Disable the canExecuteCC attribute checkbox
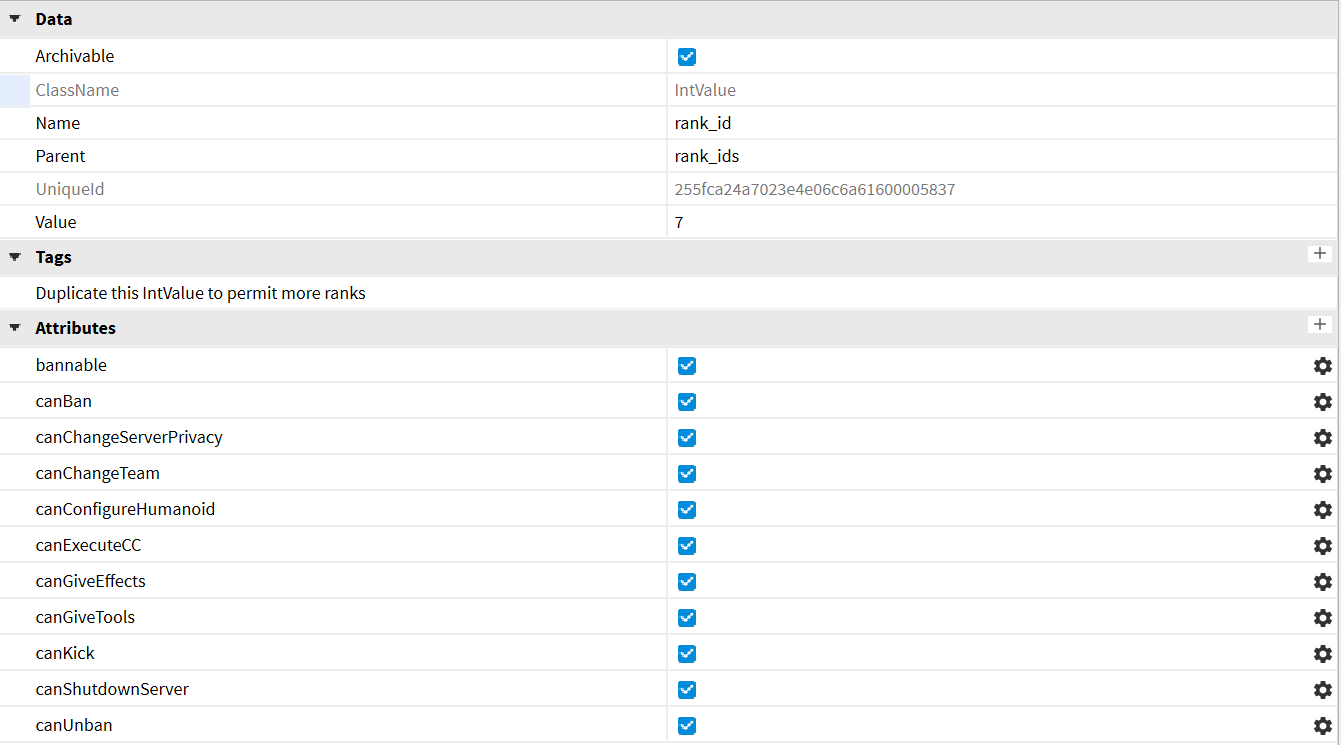 (686, 545)
